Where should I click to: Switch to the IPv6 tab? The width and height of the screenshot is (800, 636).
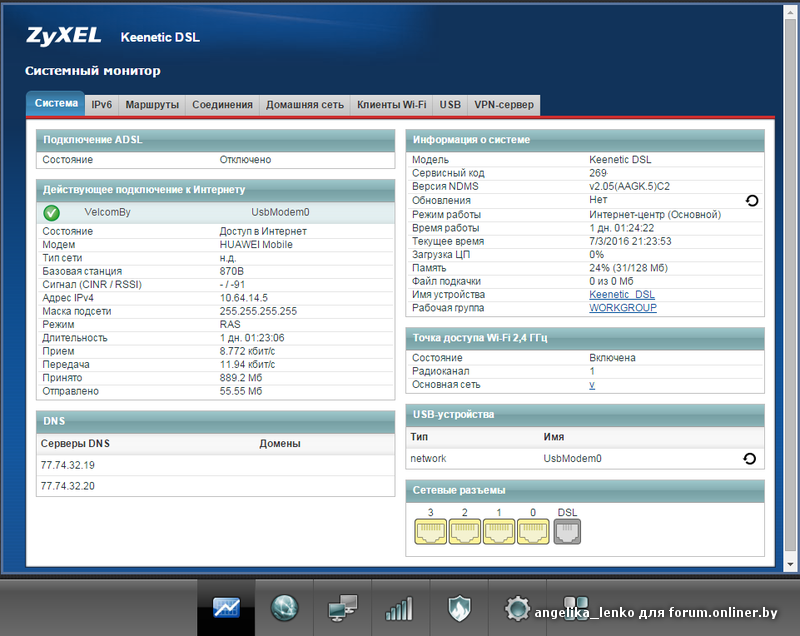(x=102, y=105)
